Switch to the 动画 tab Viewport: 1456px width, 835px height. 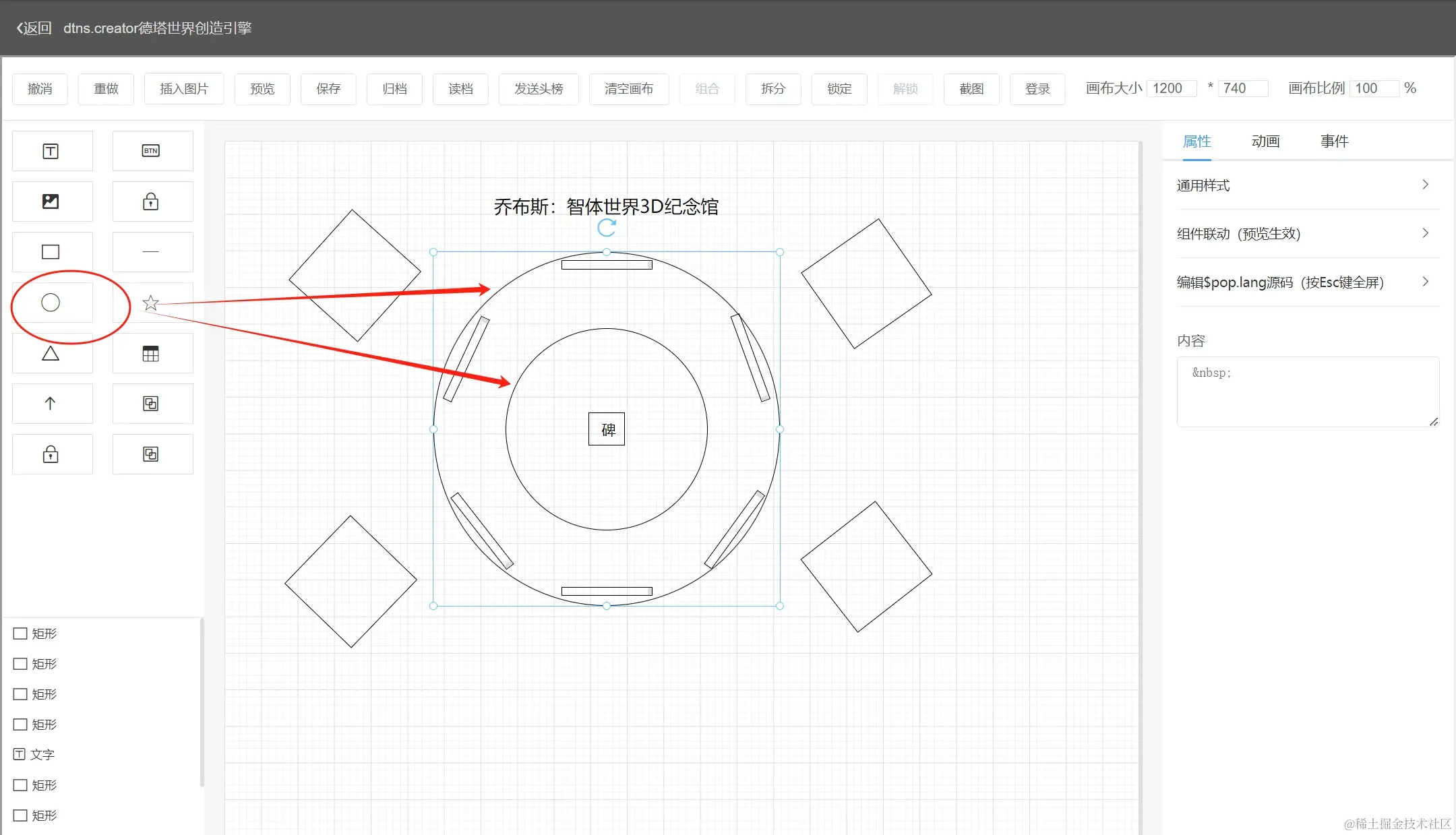pos(1265,142)
